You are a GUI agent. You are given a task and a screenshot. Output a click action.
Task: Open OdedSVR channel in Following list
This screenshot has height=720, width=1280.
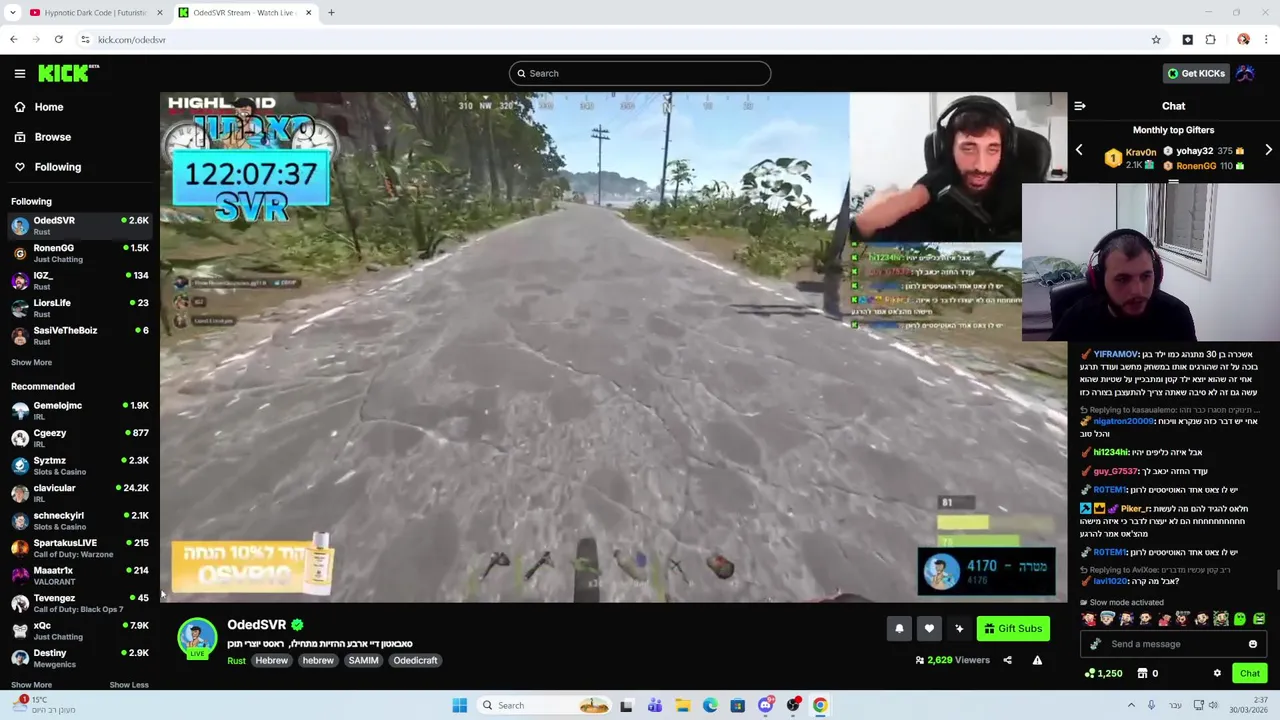[80, 226]
